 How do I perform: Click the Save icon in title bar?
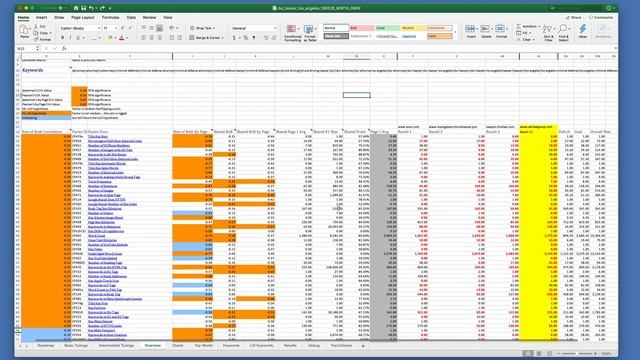84,8
